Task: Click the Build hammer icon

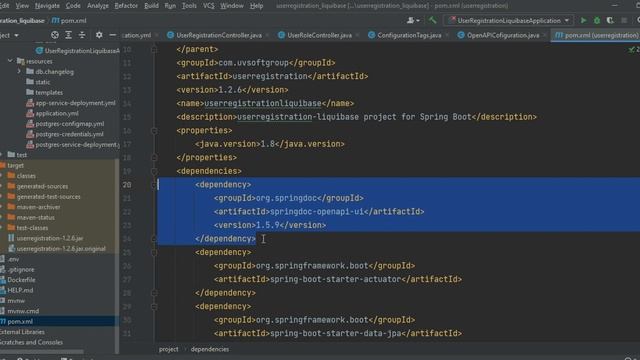Action: click(432, 20)
